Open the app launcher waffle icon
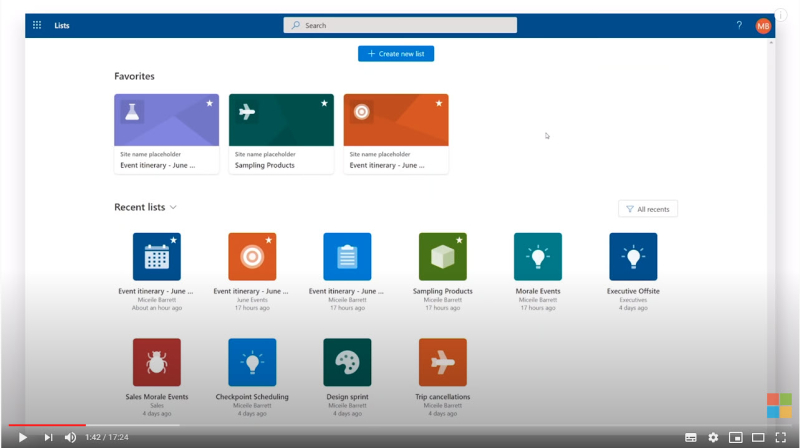 tap(37, 25)
